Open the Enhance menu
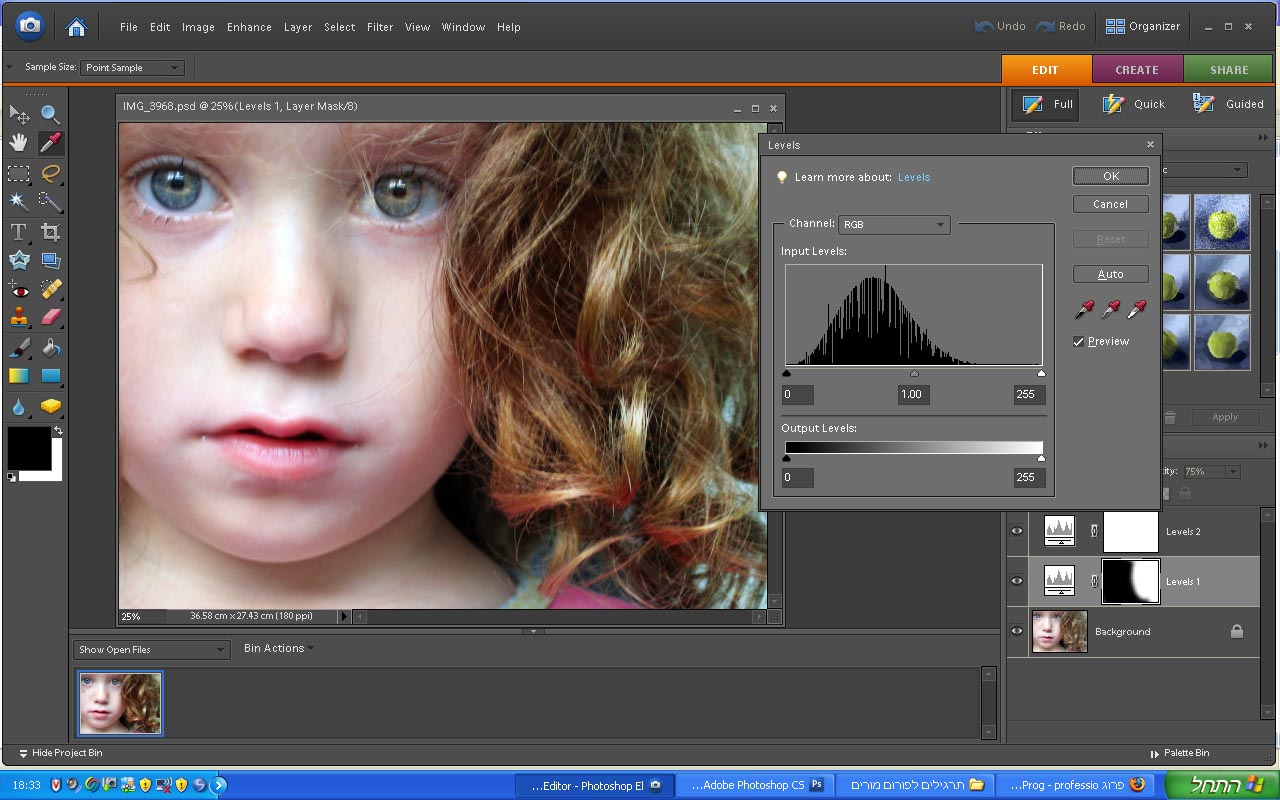This screenshot has width=1280, height=800. 249,27
